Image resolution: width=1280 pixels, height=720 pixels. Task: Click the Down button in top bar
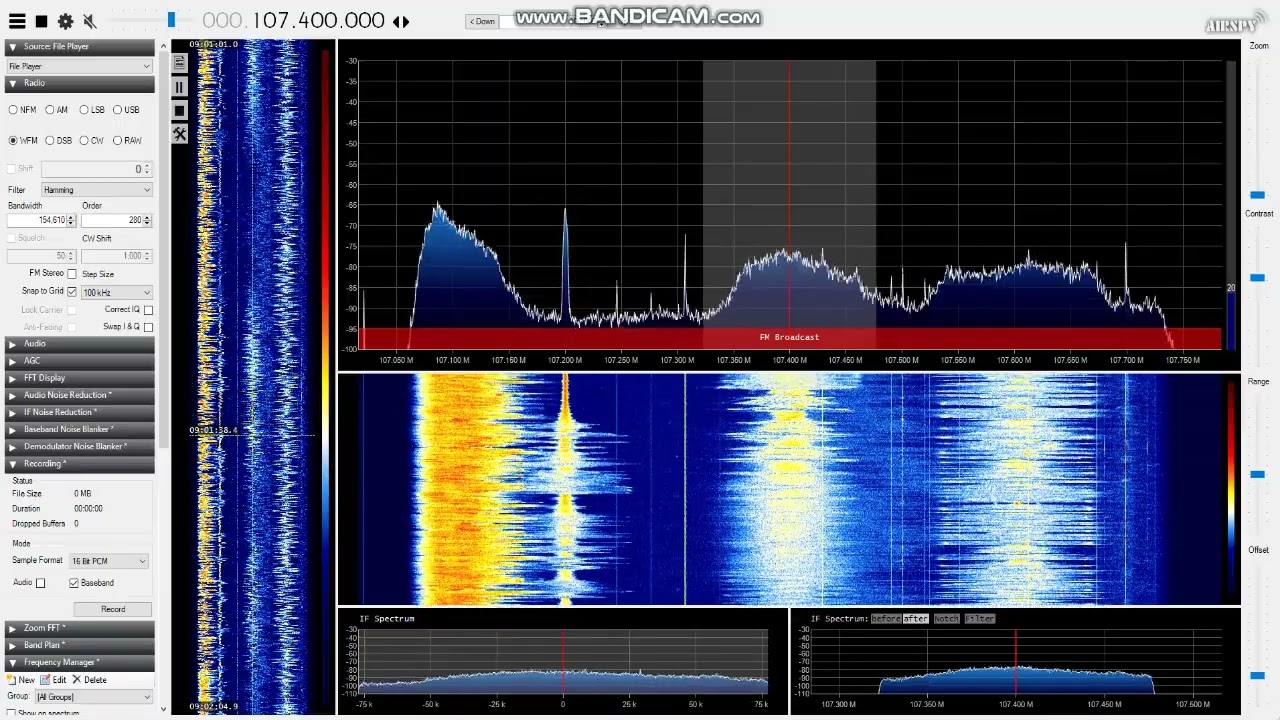(x=482, y=21)
